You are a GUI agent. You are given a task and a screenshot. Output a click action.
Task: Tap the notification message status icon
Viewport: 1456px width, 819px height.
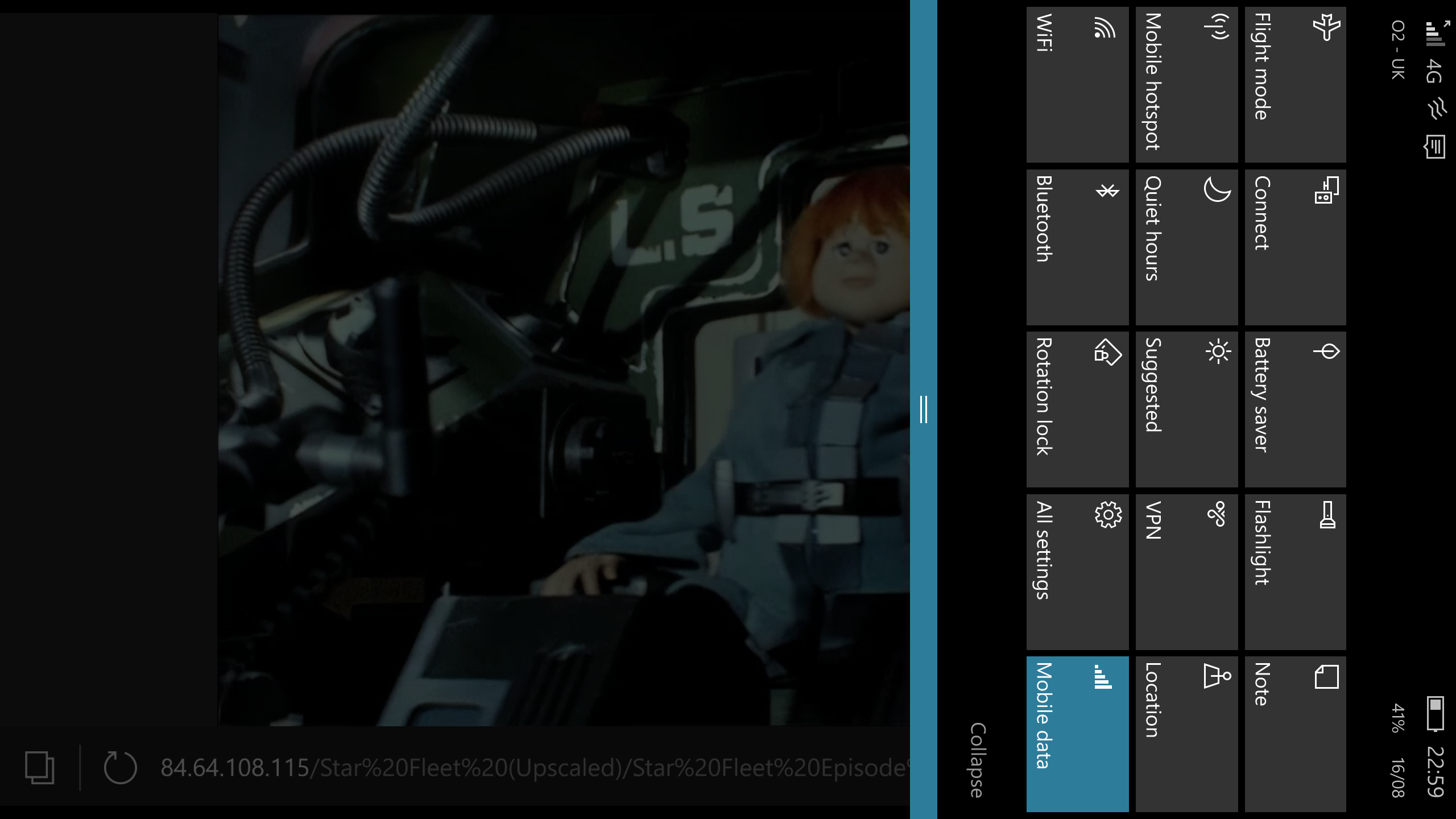(1435, 147)
